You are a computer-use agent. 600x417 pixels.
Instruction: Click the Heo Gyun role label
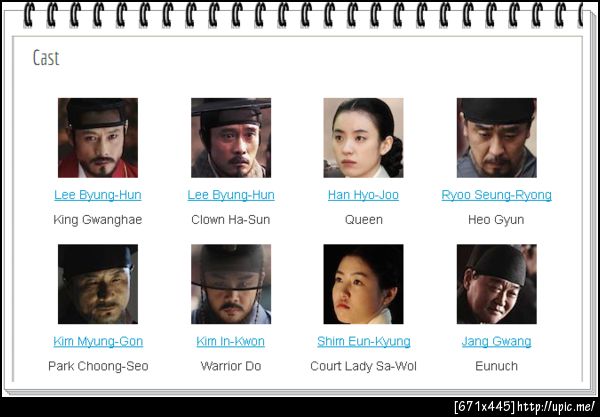point(496,220)
